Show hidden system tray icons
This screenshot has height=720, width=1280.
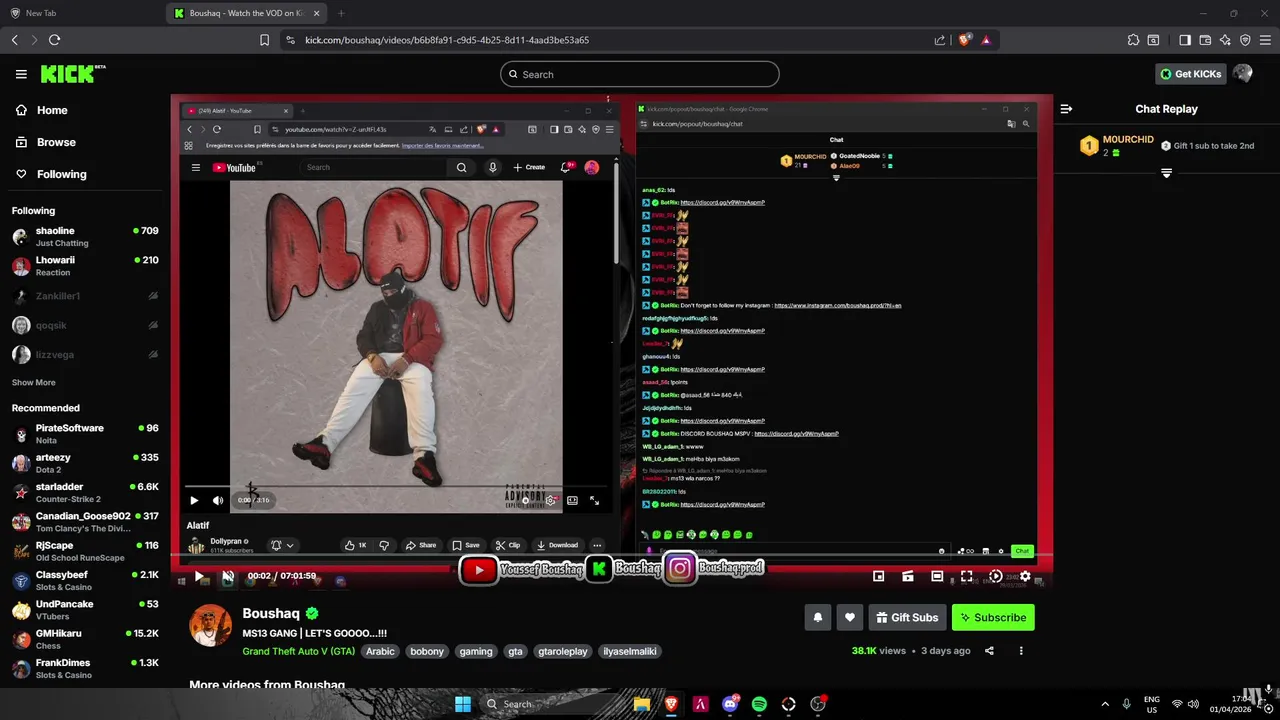pyautogui.click(x=1105, y=704)
